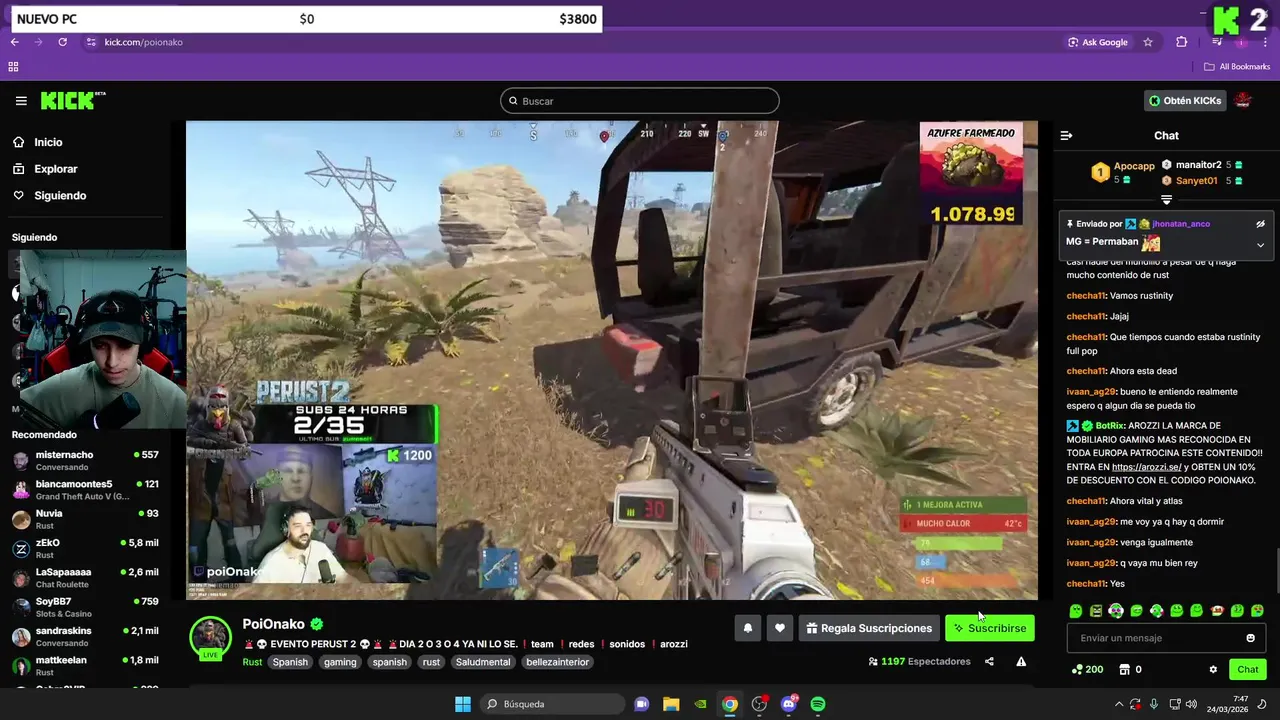
Task: Open Spotify from the taskbar
Action: 818,704
